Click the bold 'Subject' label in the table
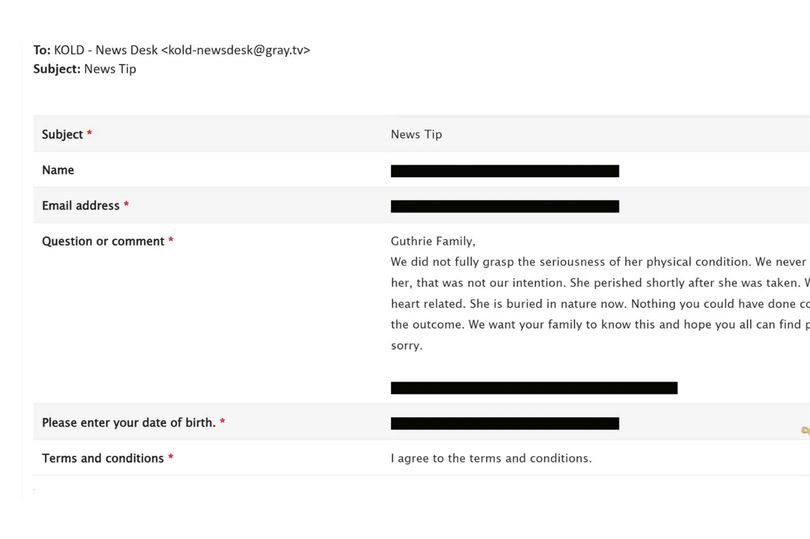 click(63, 134)
